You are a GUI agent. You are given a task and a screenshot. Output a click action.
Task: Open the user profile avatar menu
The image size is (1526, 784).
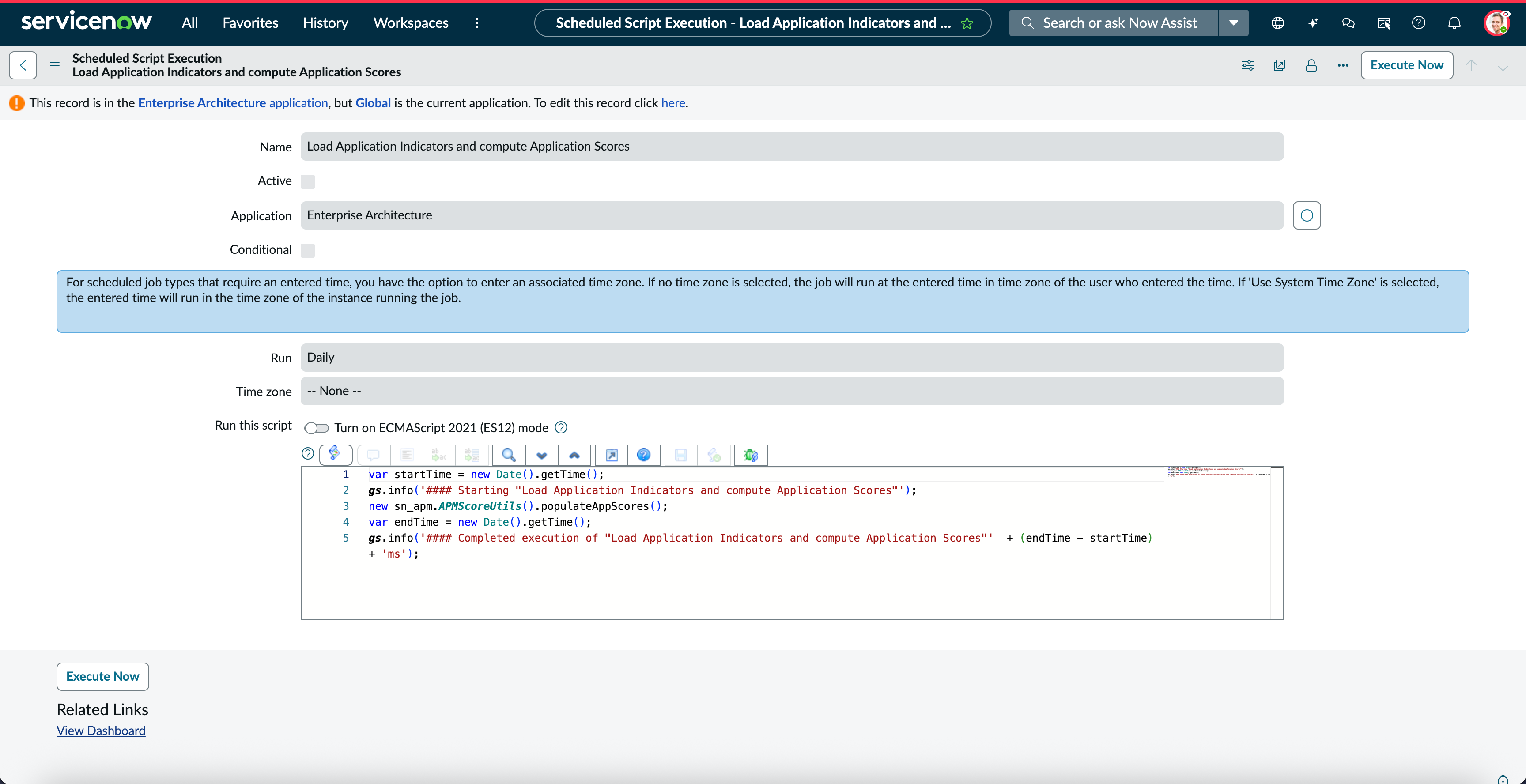[x=1496, y=23]
